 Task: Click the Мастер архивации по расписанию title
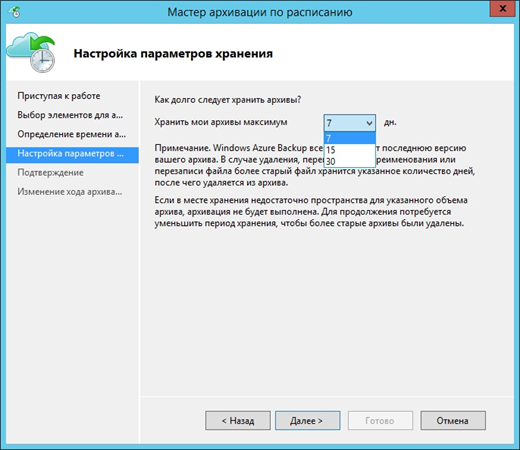[260, 12]
